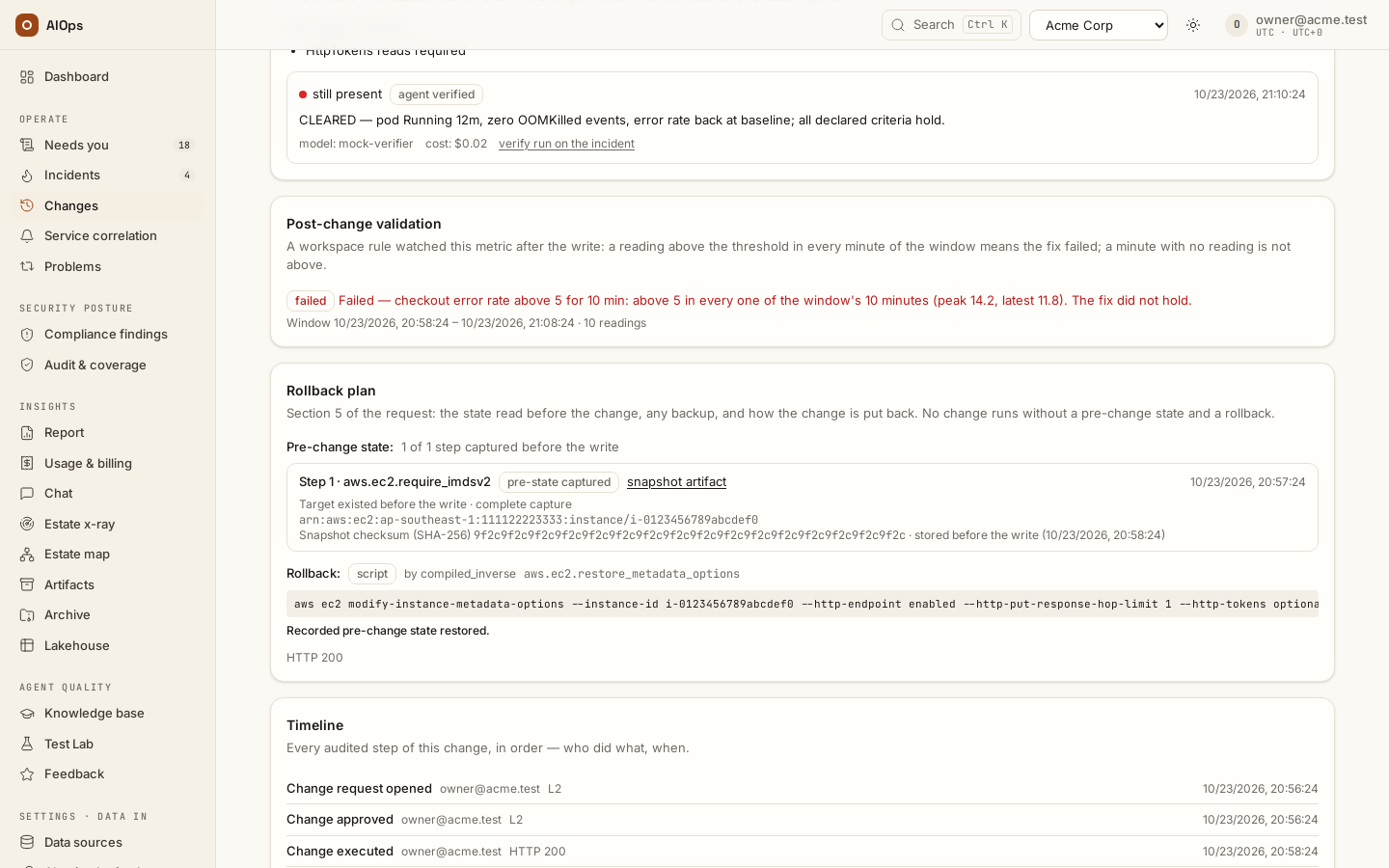Click the Report document icon
Image resolution: width=1389 pixels, height=868 pixels.
click(x=27, y=433)
